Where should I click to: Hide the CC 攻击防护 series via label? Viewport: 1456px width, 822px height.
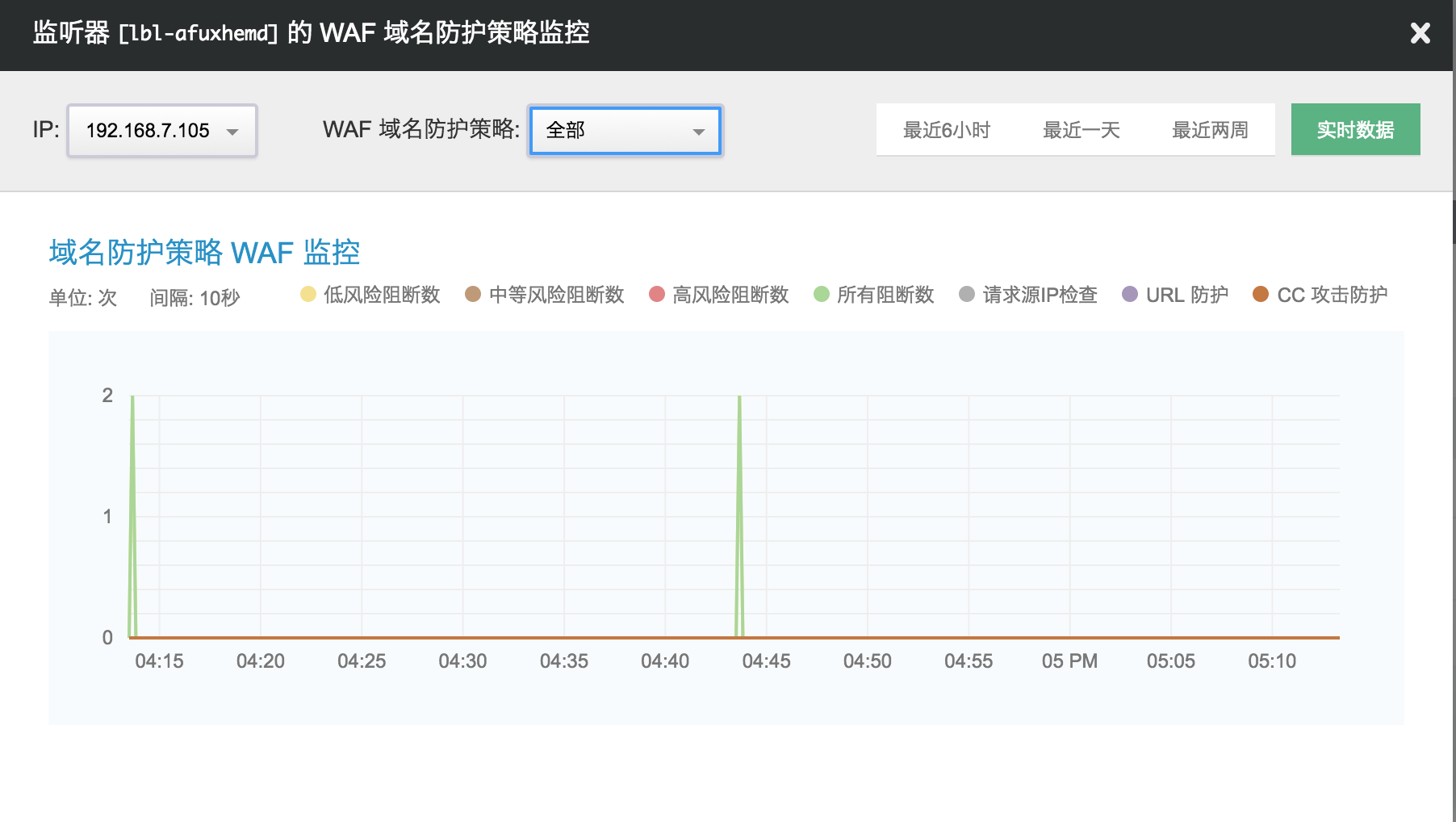(1332, 295)
